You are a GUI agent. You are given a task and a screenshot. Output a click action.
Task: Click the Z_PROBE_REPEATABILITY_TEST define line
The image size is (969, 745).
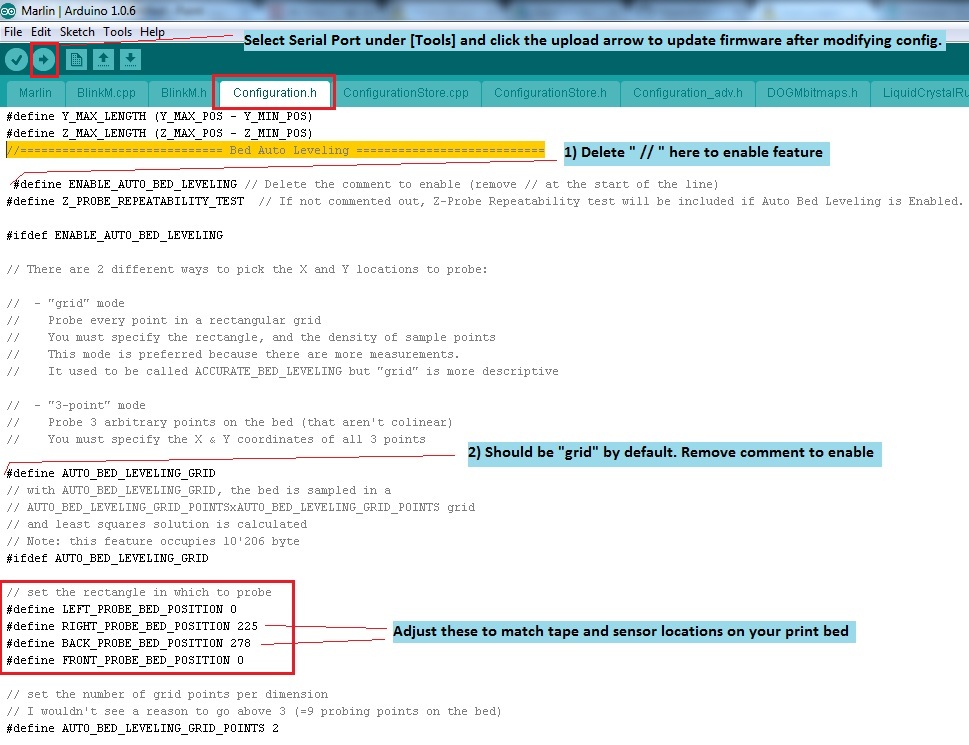point(484,201)
